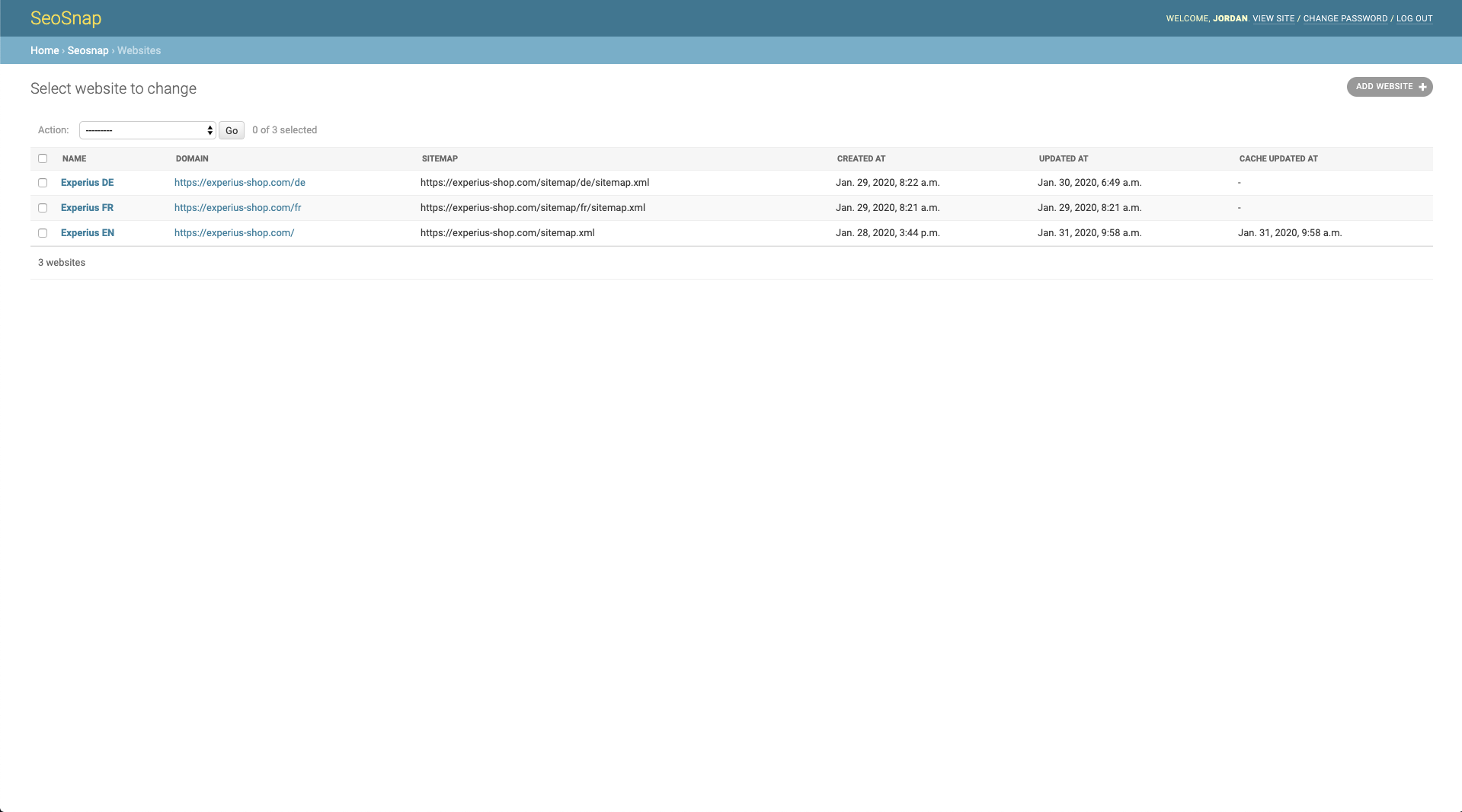The image size is (1462, 812).
Task: Open the SeoSnap site title link
Action: [x=66, y=18]
